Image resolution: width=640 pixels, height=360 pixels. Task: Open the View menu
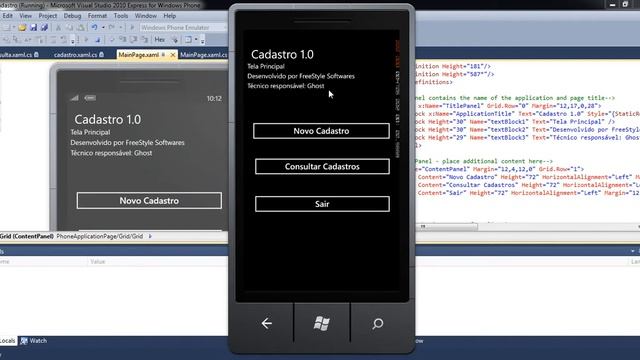(x=25, y=16)
